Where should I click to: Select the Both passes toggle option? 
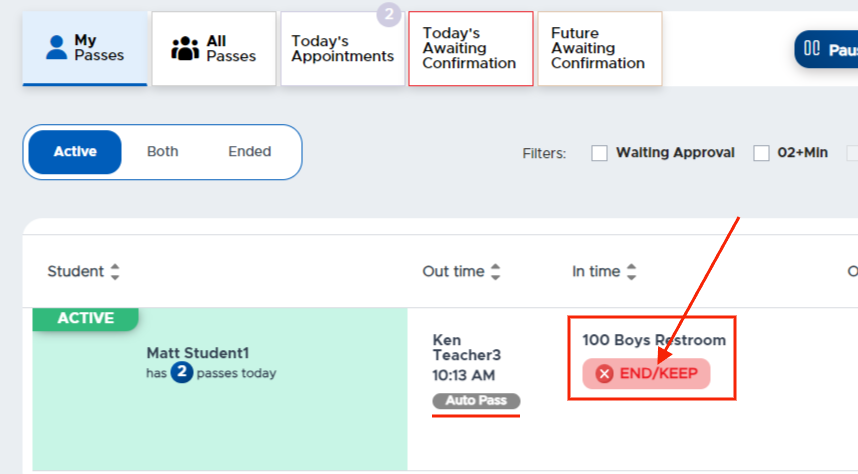pyautogui.click(x=163, y=152)
